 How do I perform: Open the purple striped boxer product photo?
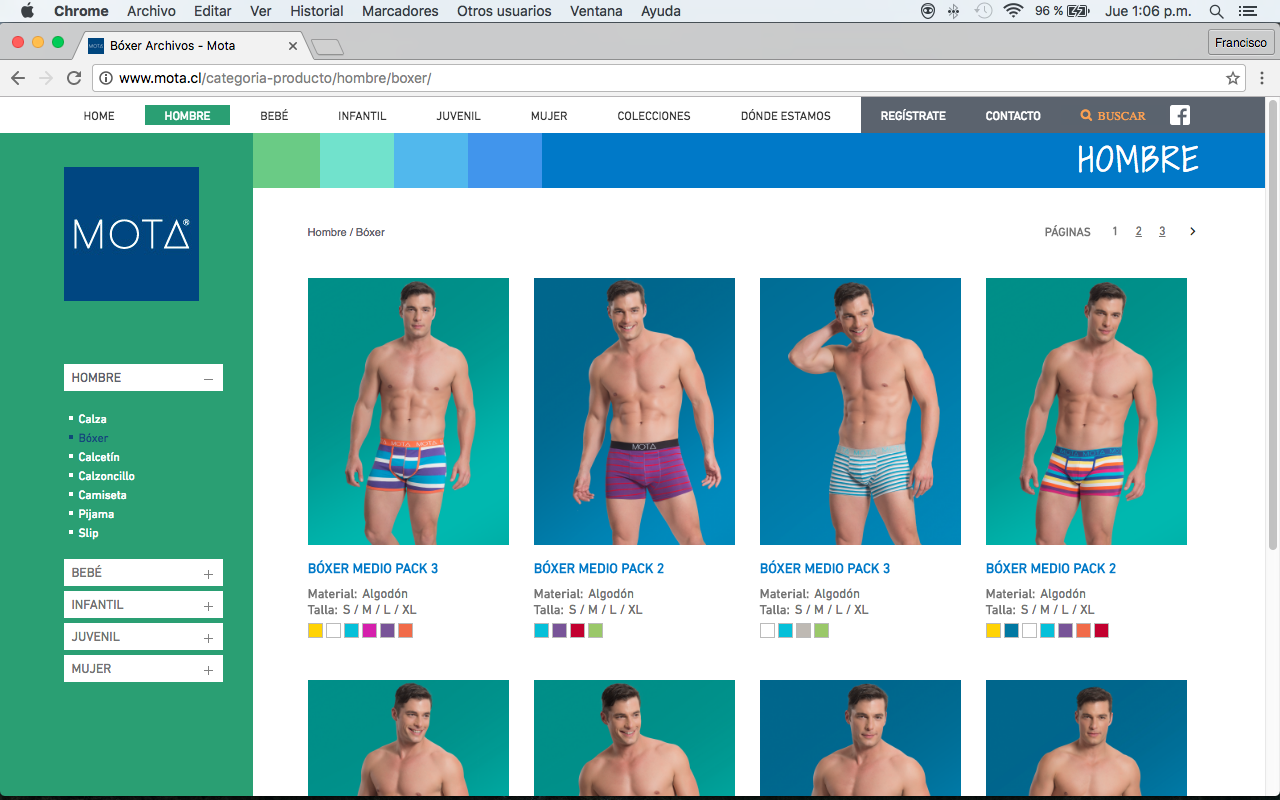(634, 411)
